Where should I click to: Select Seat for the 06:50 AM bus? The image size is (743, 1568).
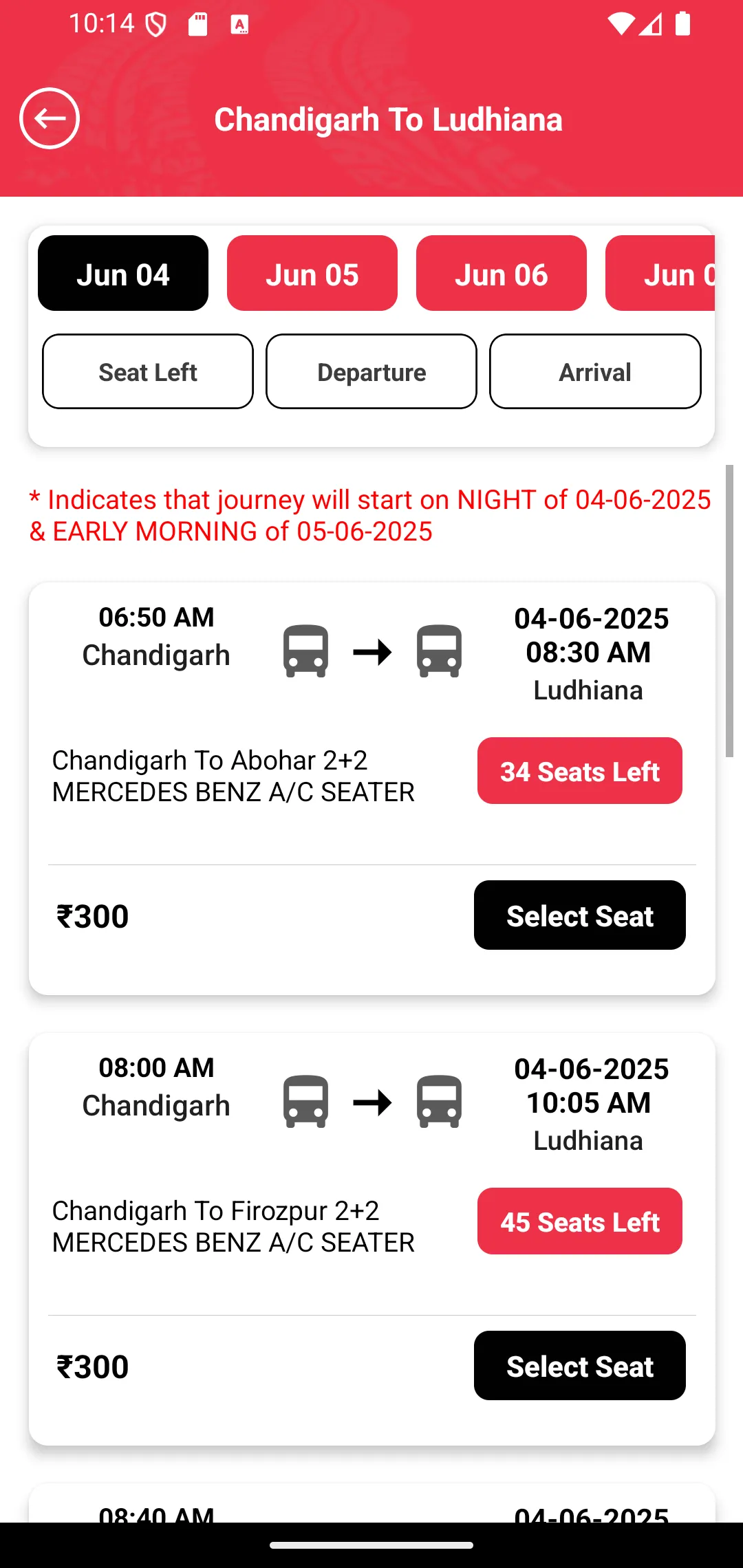pyautogui.click(x=580, y=915)
